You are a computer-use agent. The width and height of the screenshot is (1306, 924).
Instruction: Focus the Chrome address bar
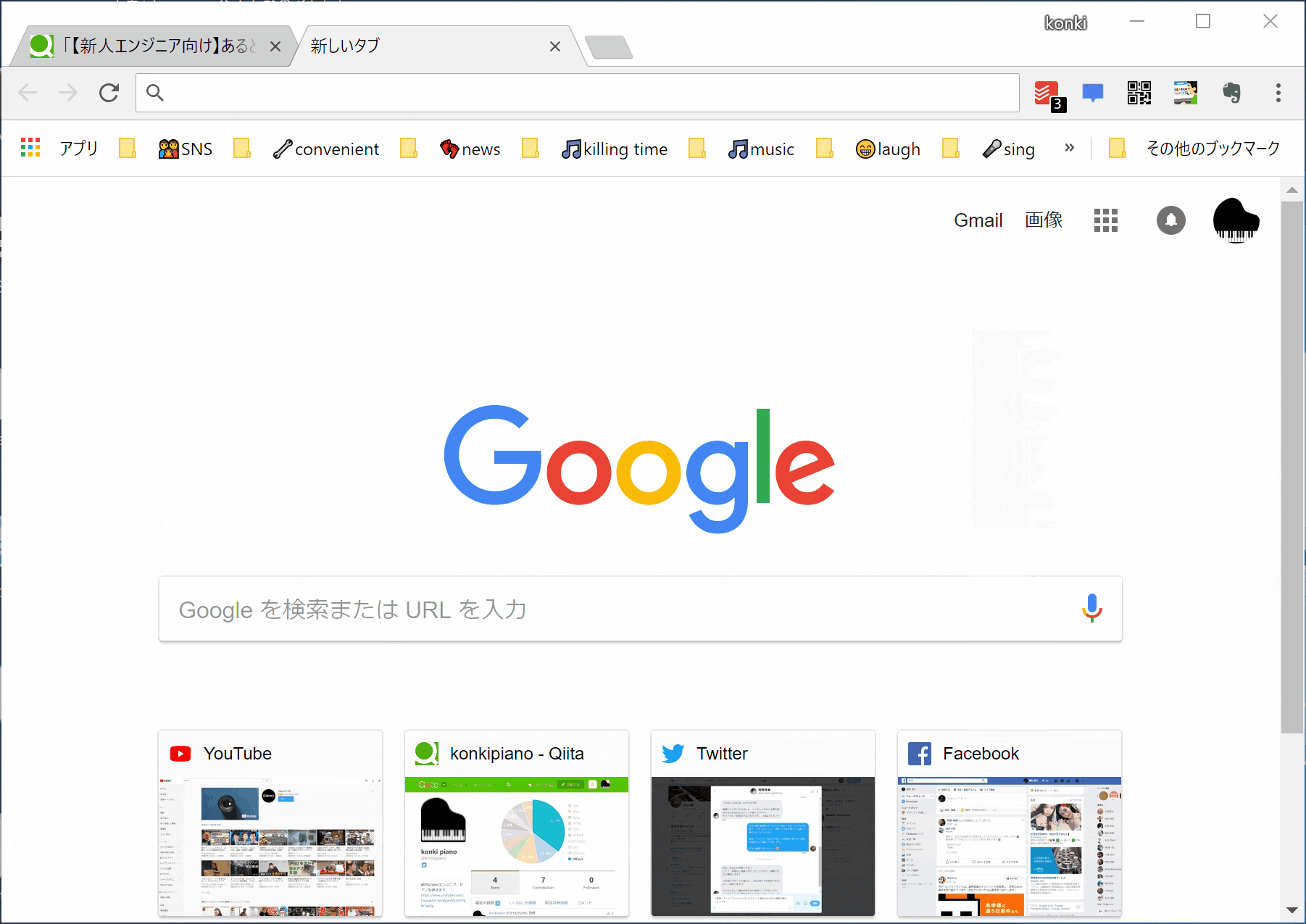[578, 93]
